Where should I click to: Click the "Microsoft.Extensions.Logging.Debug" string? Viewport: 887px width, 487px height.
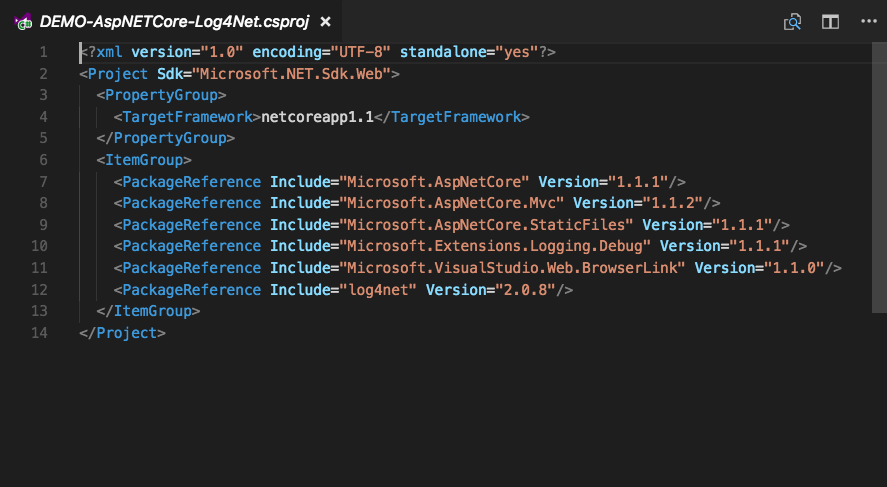click(495, 246)
